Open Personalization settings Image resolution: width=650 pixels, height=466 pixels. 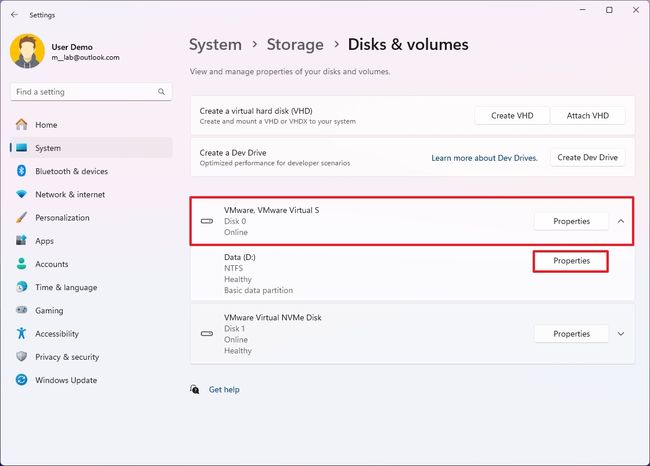coord(62,217)
